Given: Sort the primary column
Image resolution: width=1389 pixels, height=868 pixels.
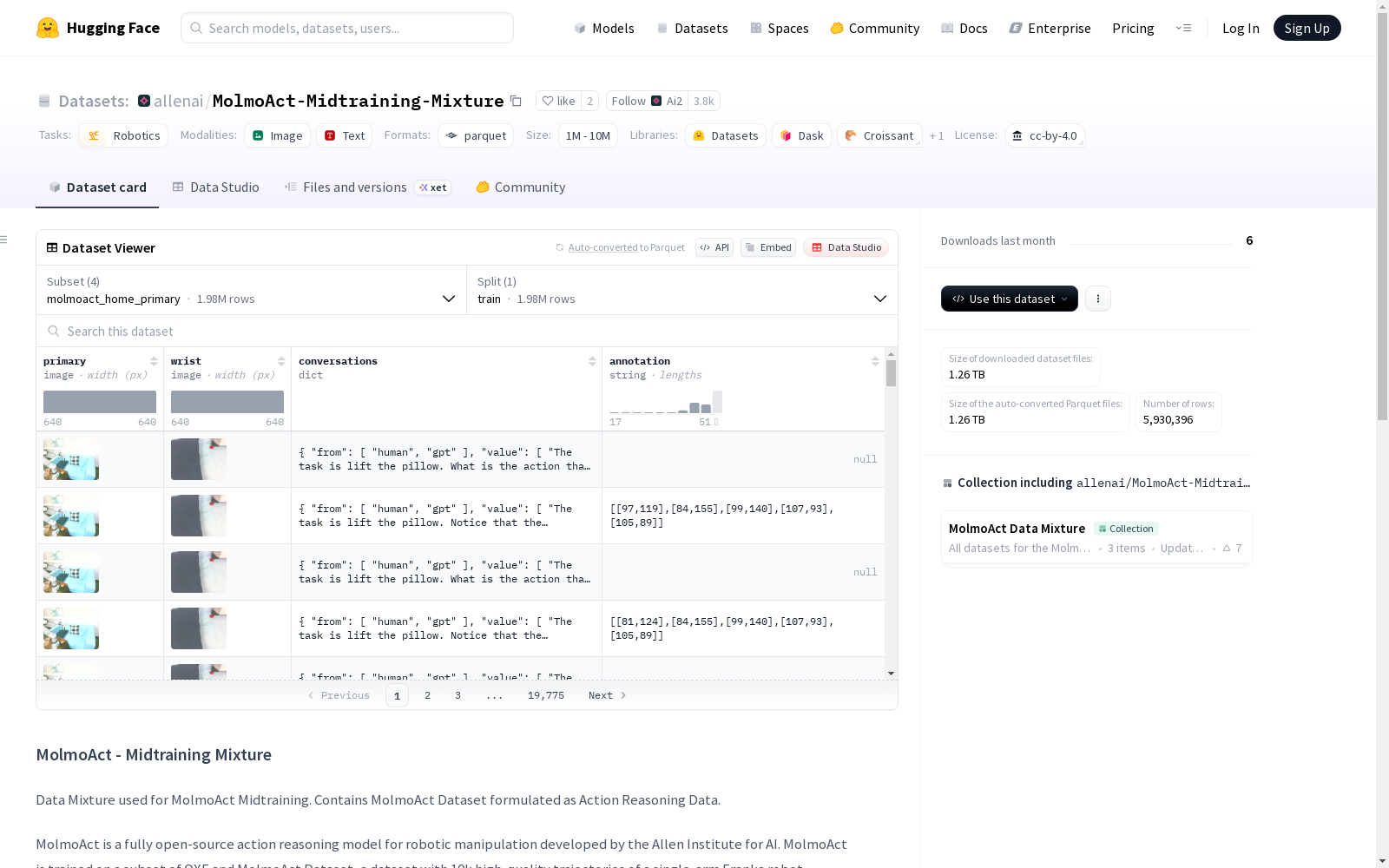Looking at the screenshot, I should [x=154, y=361].
